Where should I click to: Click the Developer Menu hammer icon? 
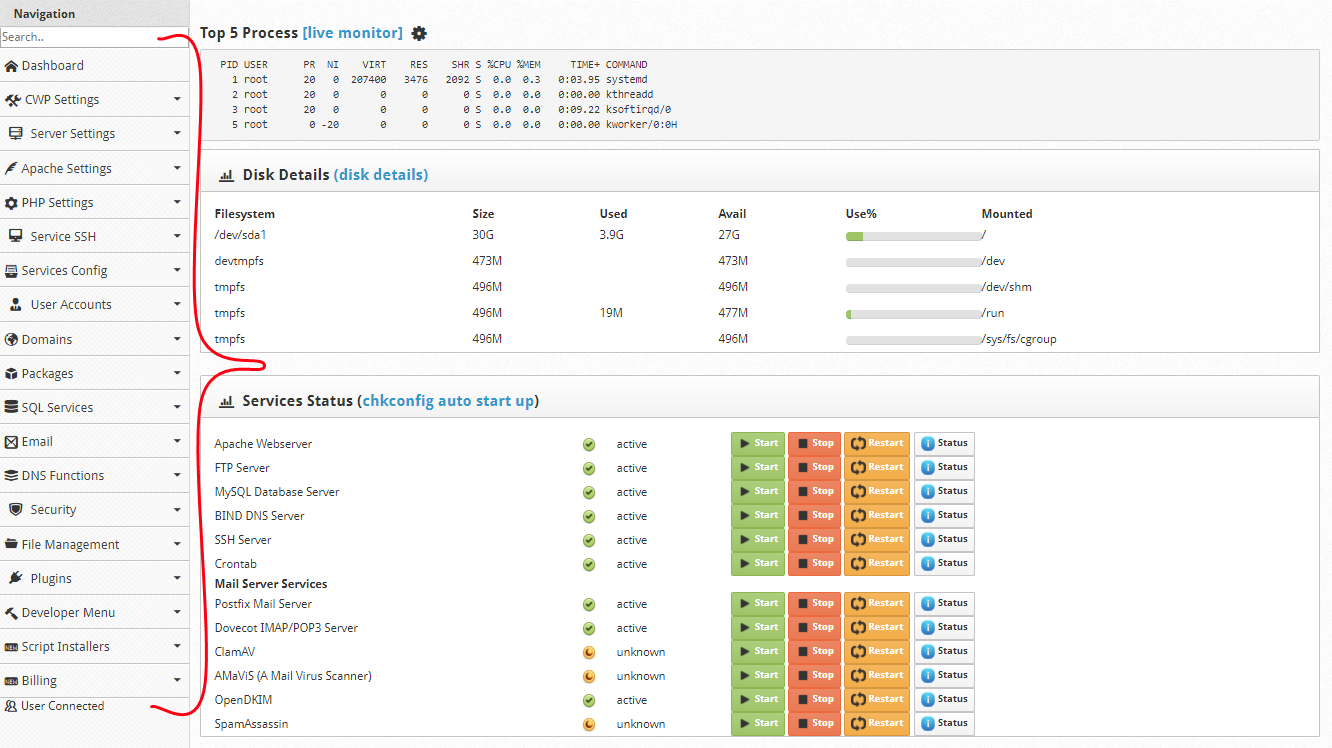11,612
